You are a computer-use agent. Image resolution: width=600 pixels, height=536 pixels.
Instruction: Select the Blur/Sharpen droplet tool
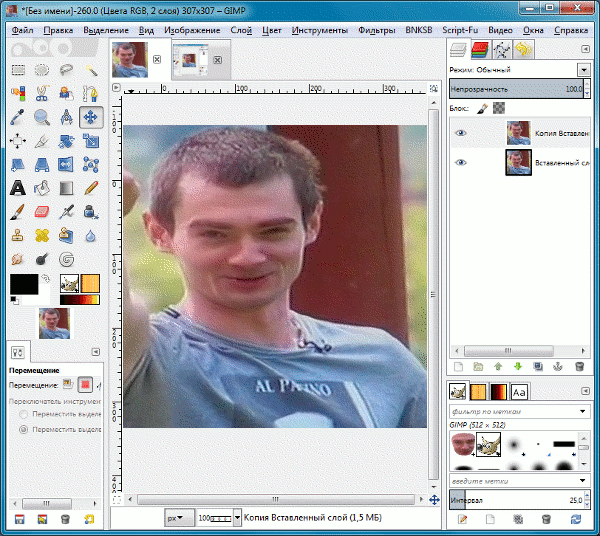[91, 236]
